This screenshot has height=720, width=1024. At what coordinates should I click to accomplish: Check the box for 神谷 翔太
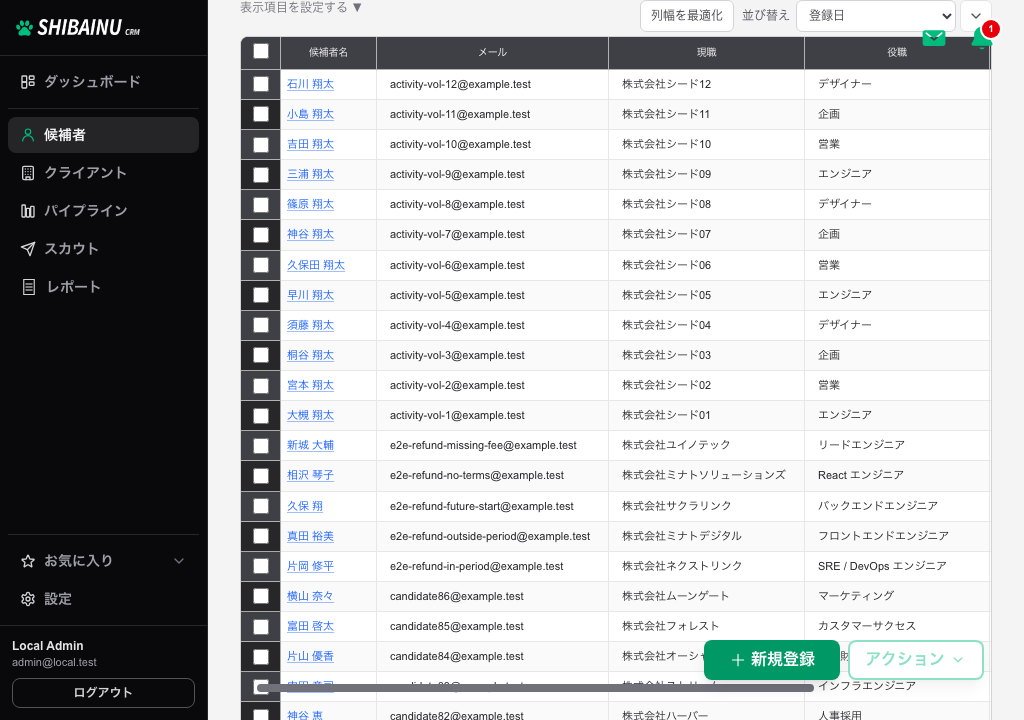pos(261,235)
